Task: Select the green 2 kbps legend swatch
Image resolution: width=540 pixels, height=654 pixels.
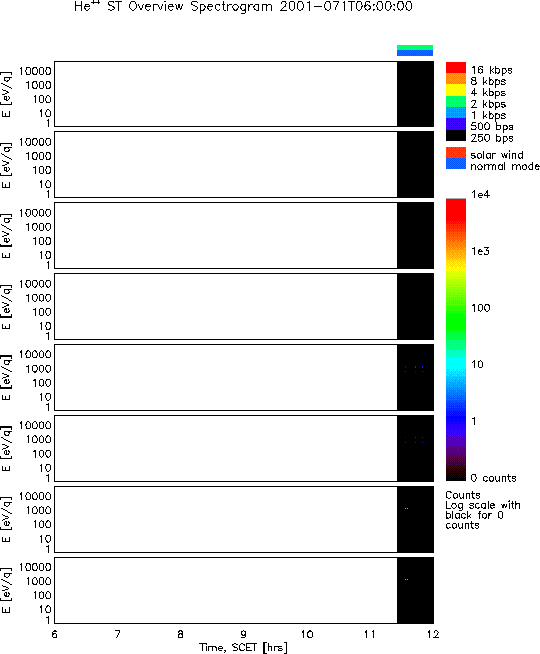Action: 456,101
